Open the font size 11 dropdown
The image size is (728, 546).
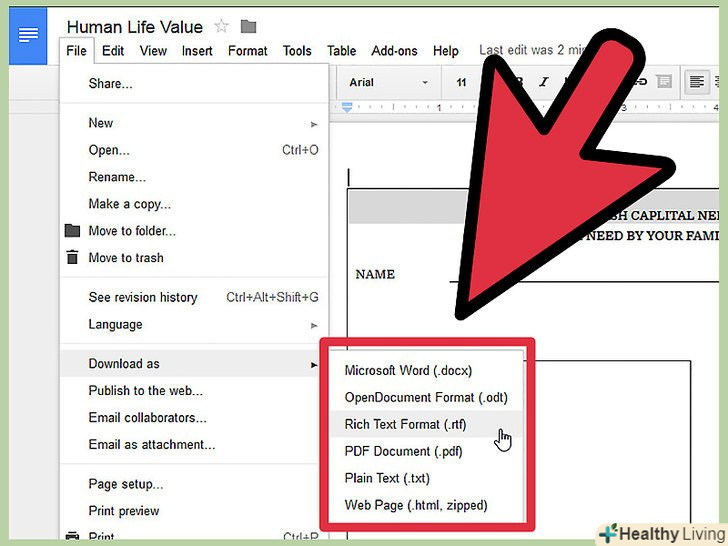coord(461,83)
